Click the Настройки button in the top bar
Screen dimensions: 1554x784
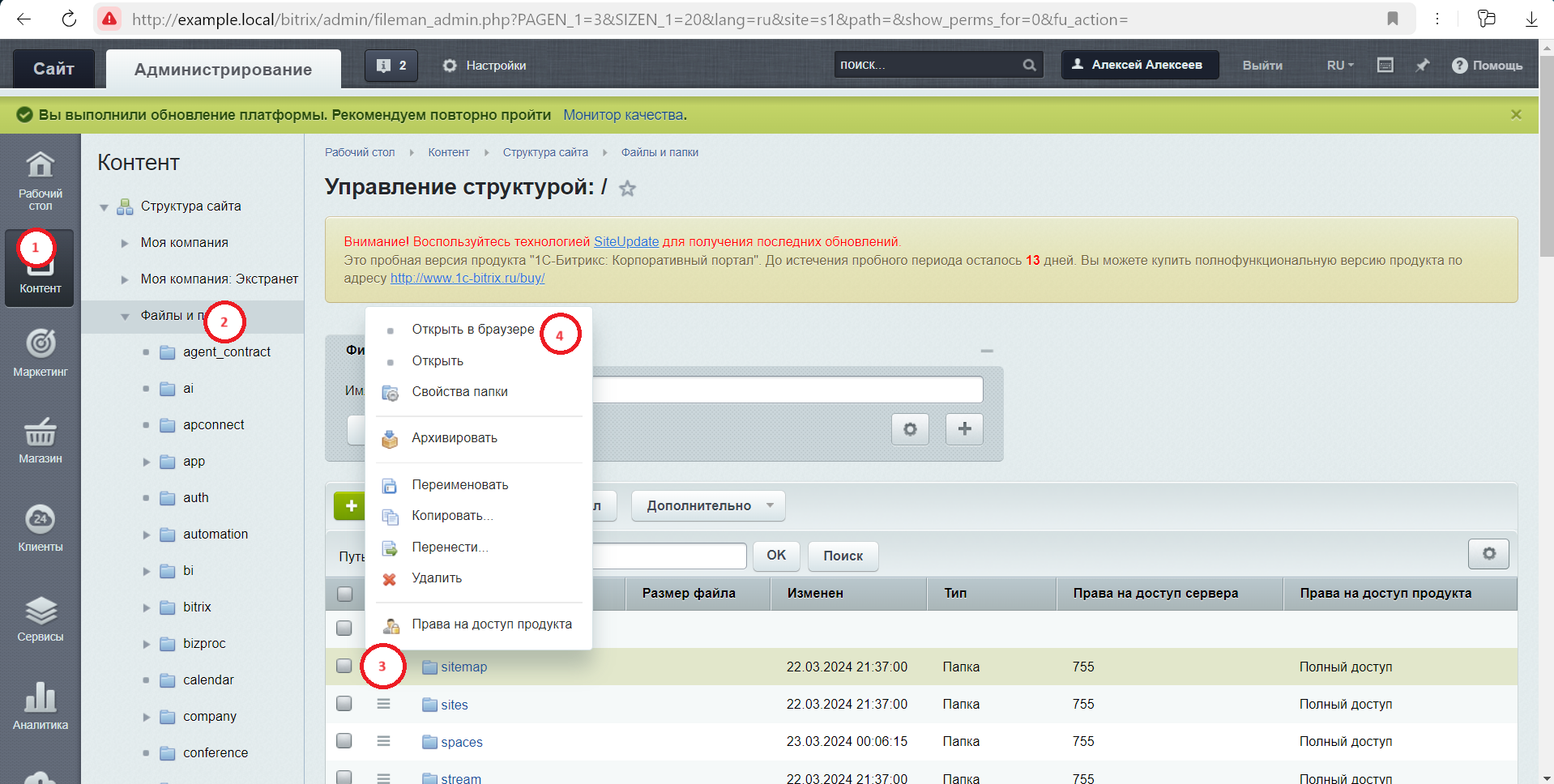click(x=485, y=66)
